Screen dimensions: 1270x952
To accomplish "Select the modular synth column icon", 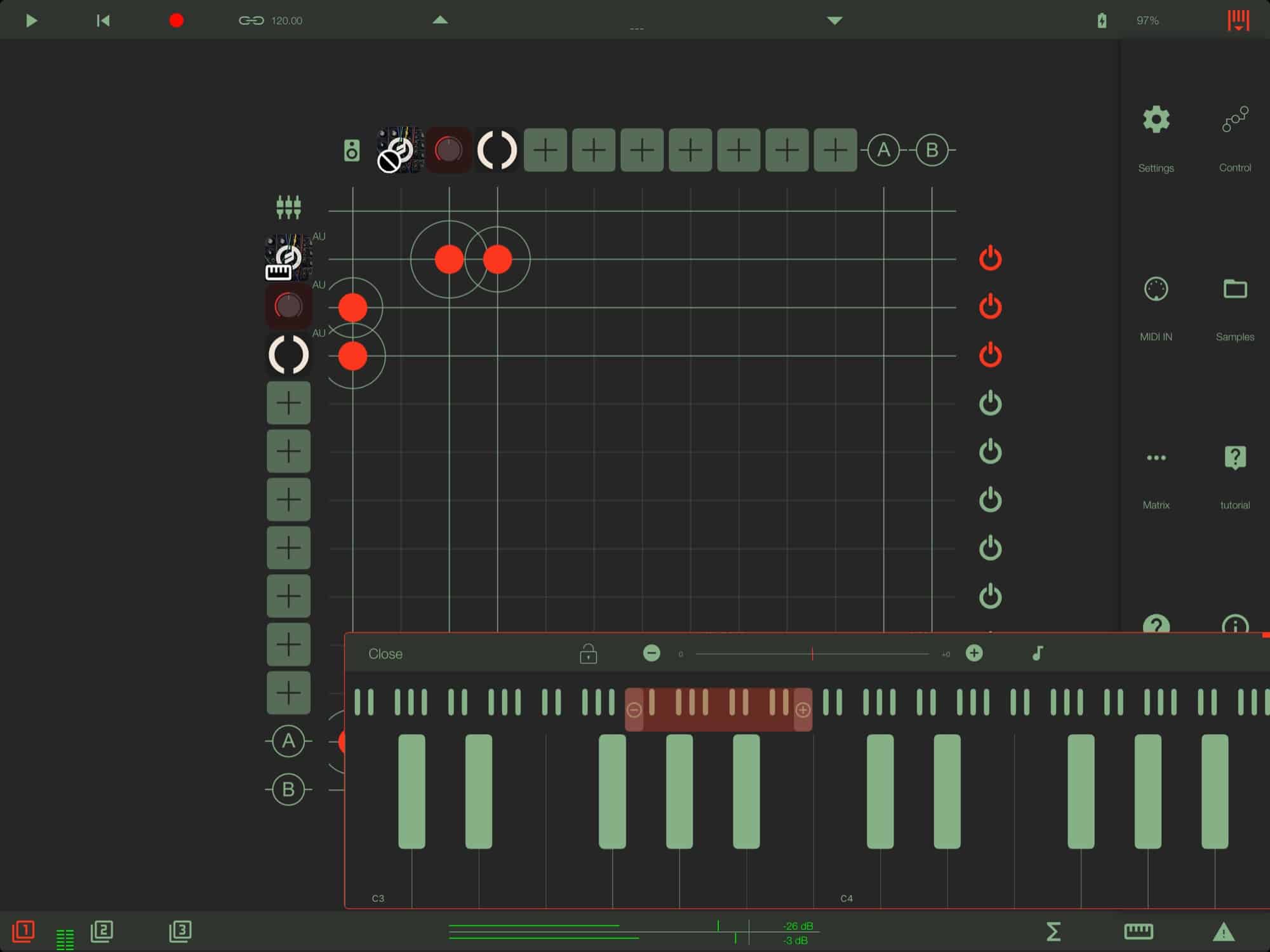I will 400,150.
